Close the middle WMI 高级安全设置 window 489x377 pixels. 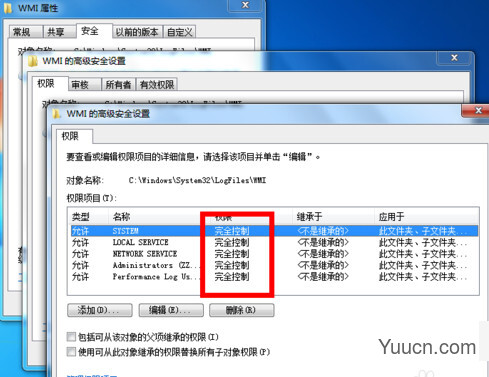(454, 58)
